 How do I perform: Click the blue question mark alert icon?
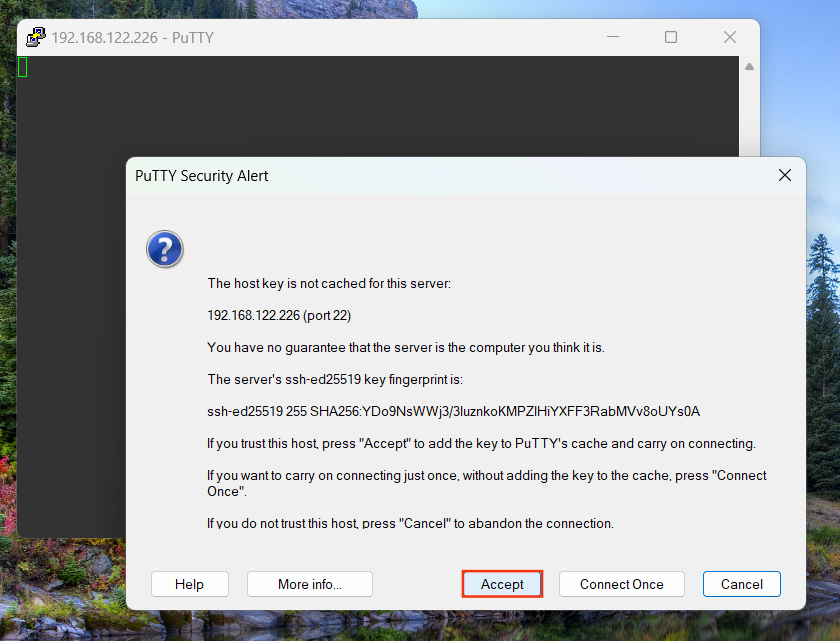point(165,248)
